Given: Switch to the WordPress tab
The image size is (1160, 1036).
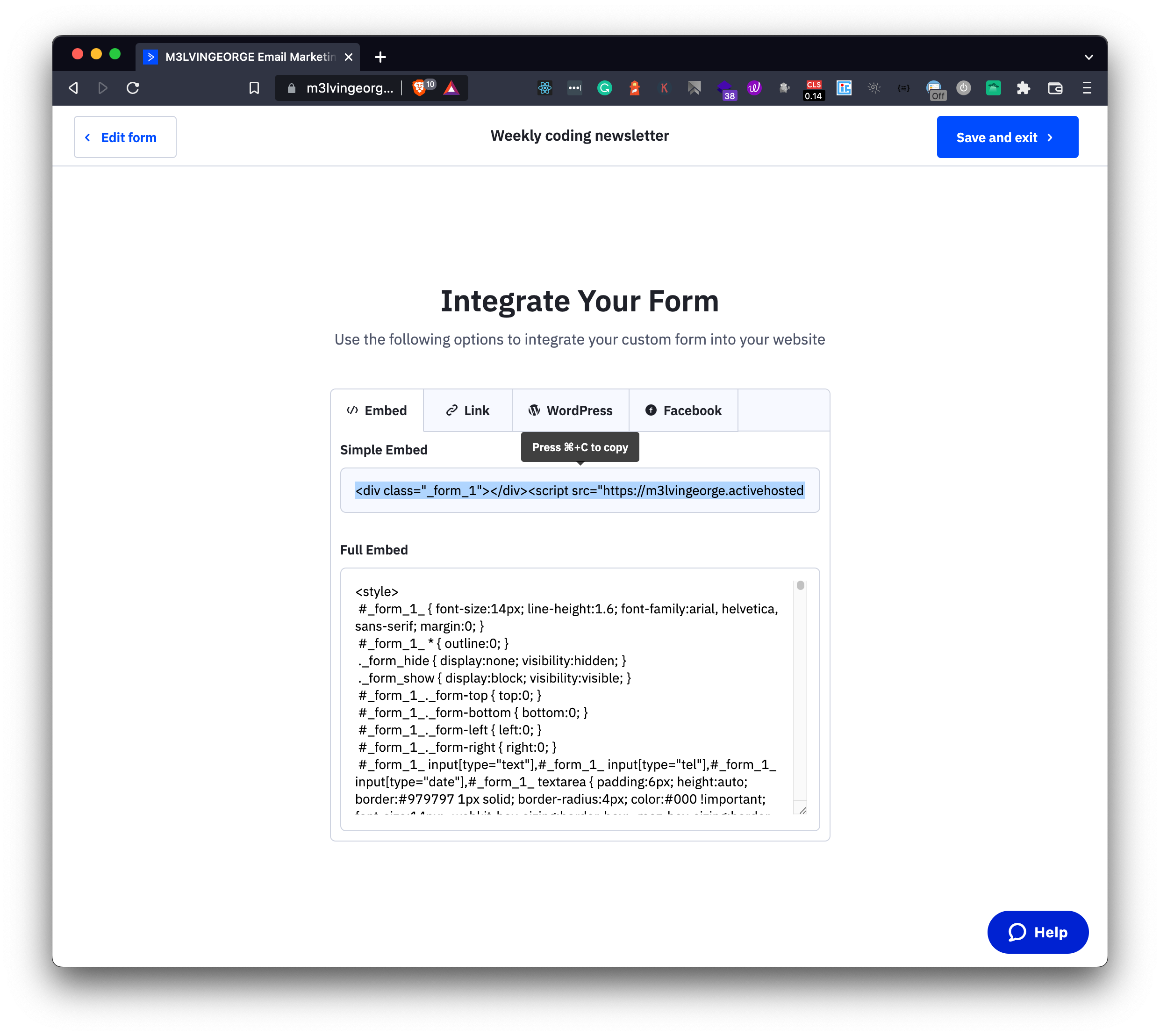Looking at the screenshot, I should tap(571, 410).
